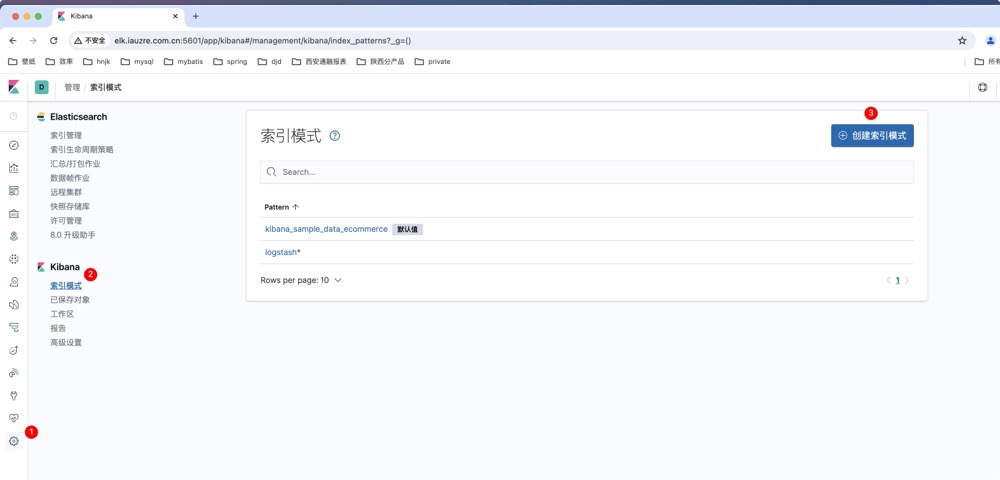The height and width of the screenshot is (480, 1000).
Task: Open the kibana_sample_data_ecommerce index pattern
Action: tap(326, 229)
